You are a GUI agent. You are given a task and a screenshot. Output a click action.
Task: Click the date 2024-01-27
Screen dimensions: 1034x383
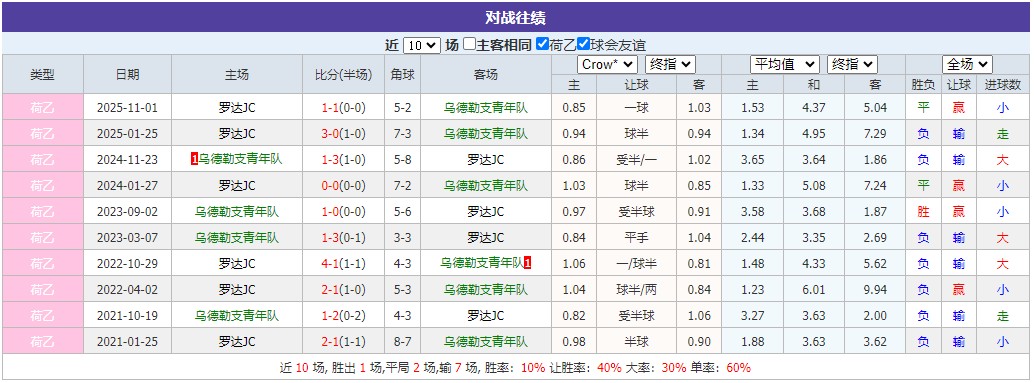[x=127, y=186]
